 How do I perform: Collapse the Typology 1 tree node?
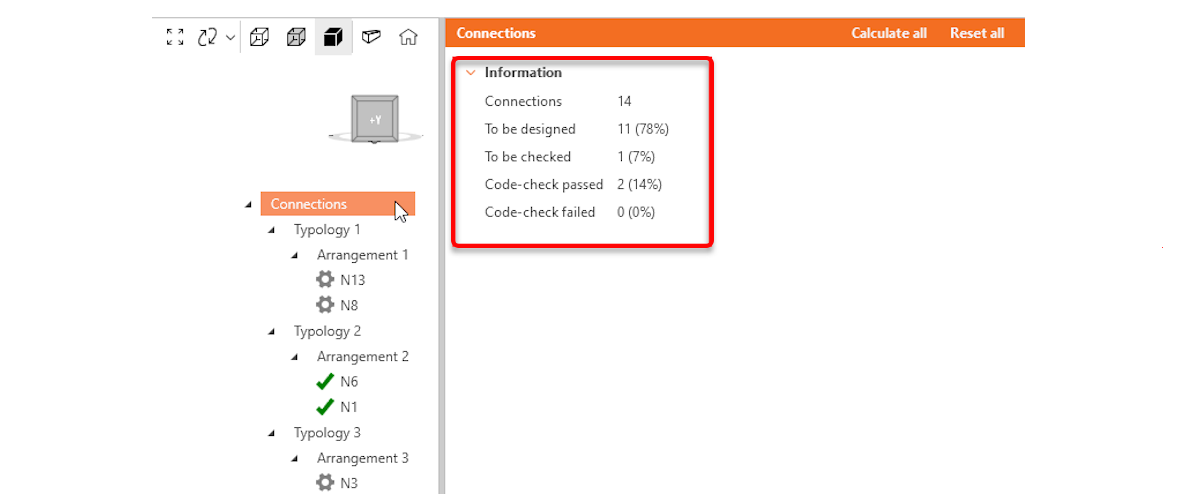[x=271, y=230]
